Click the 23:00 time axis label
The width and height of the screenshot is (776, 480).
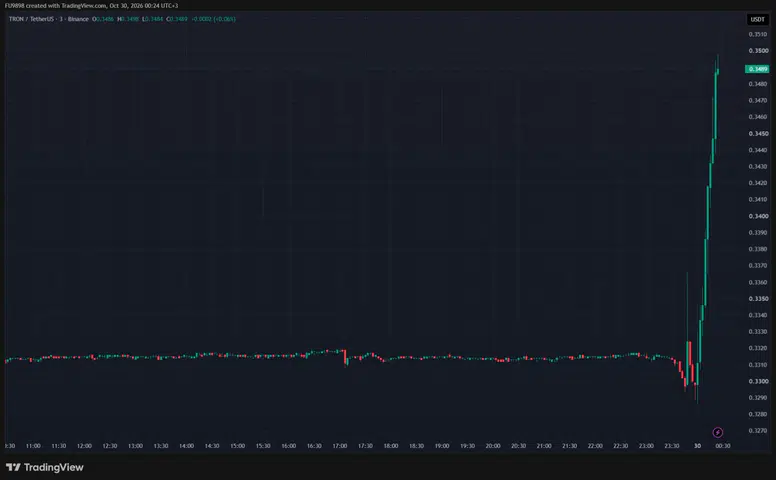tap(646, 446)
